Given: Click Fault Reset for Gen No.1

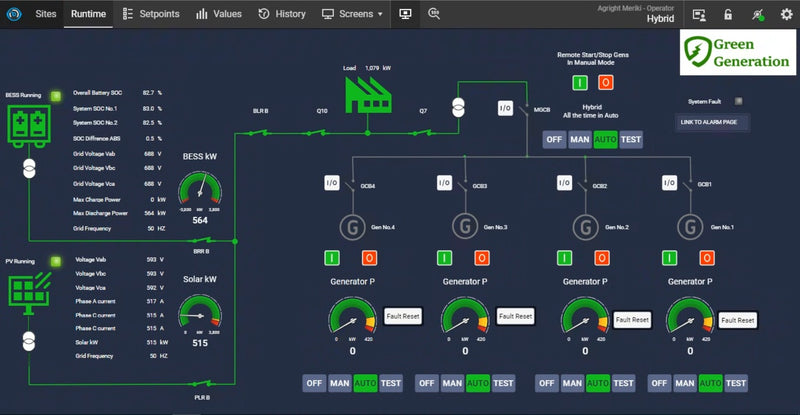Looking at the screenshot, I should [738, 321].
